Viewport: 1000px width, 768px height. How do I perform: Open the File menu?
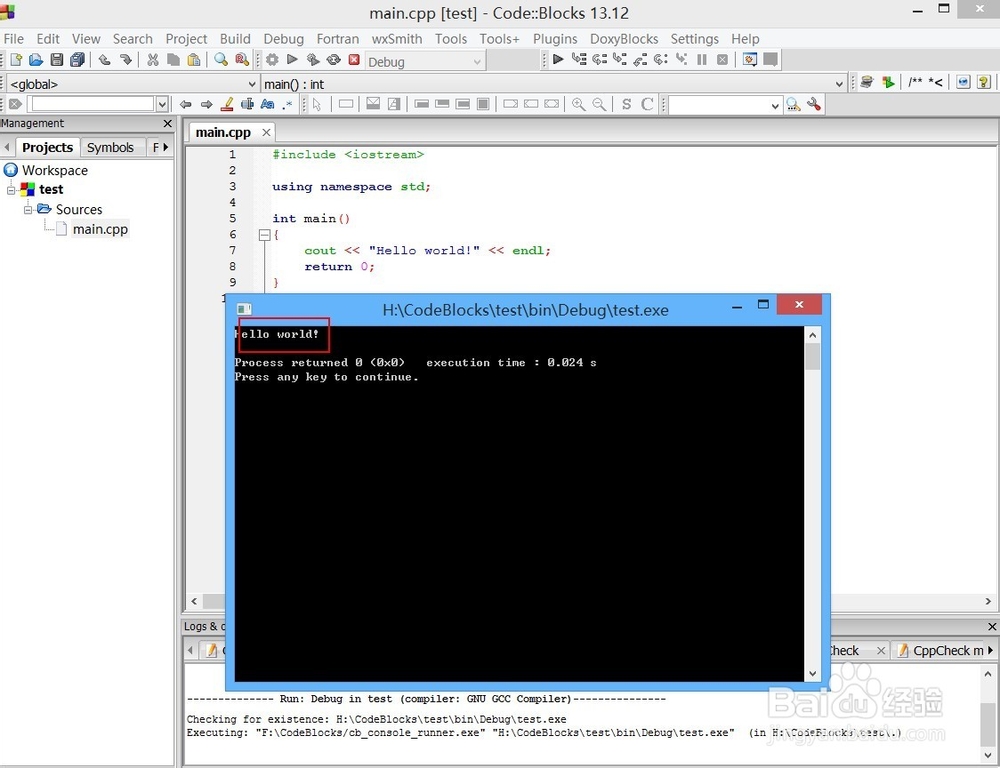pos(13,39)
